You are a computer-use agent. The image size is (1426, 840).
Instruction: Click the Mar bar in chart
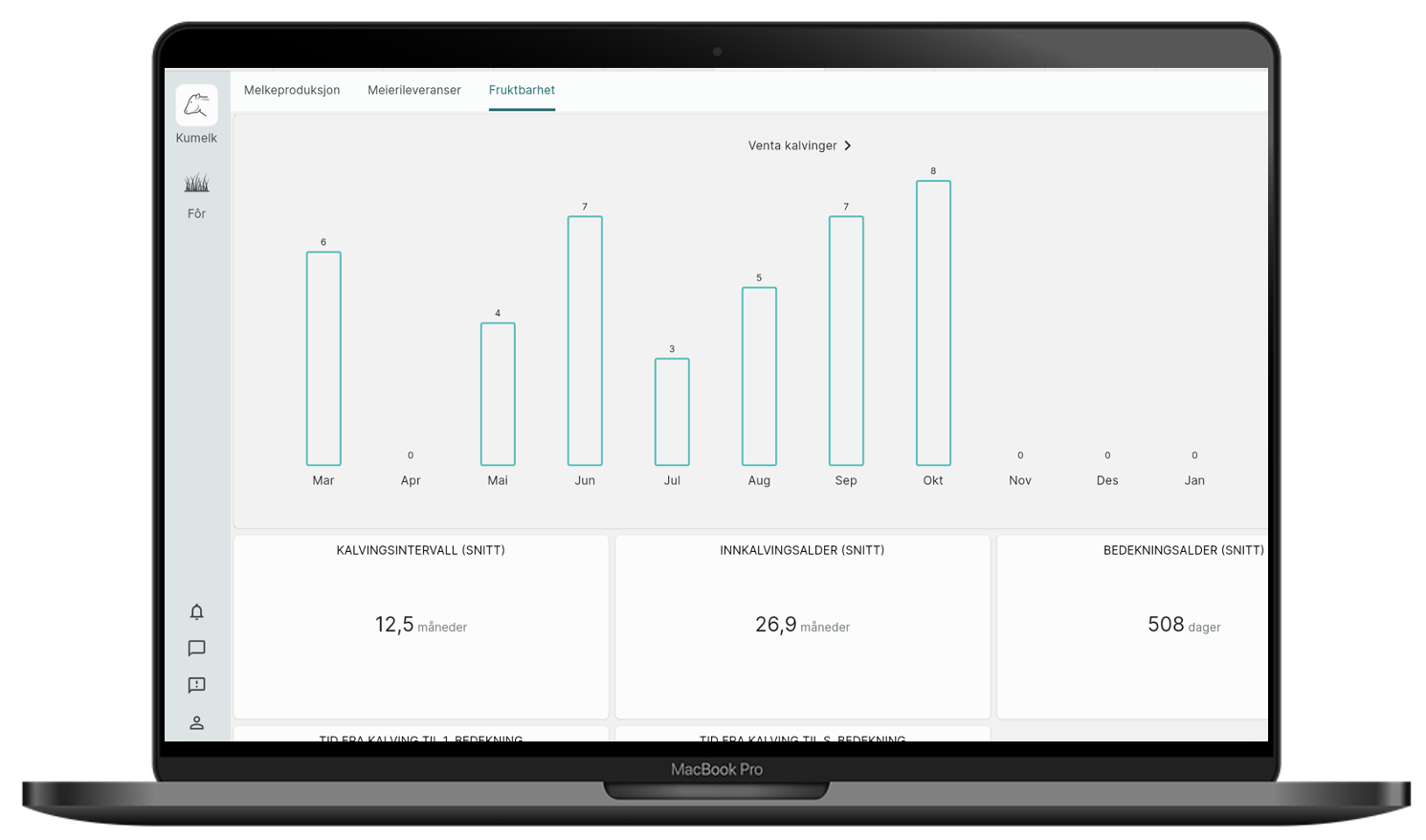pyautogui.click(x=323, y=359)
